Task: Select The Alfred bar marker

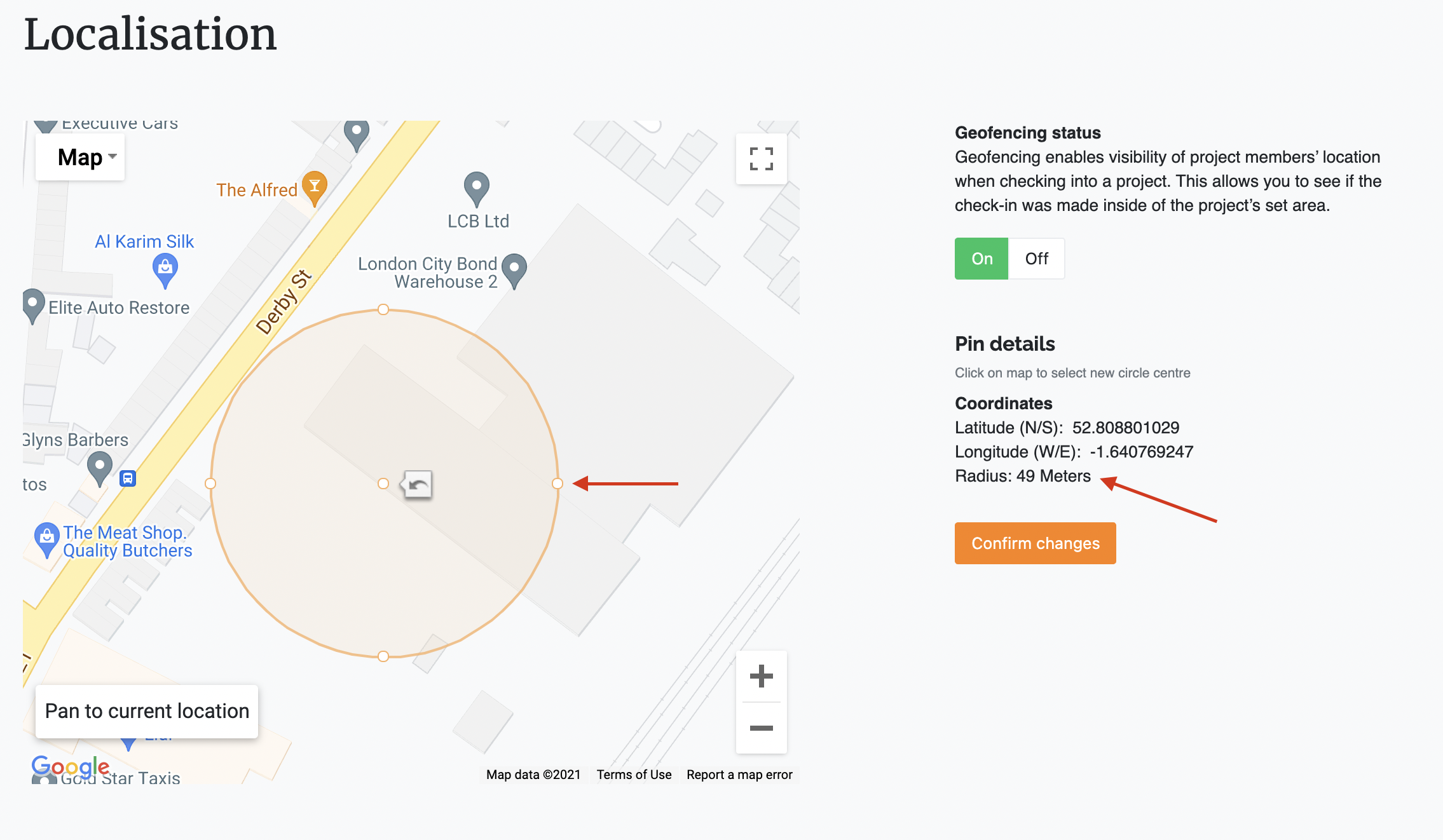Action: [x=315, y=188]
